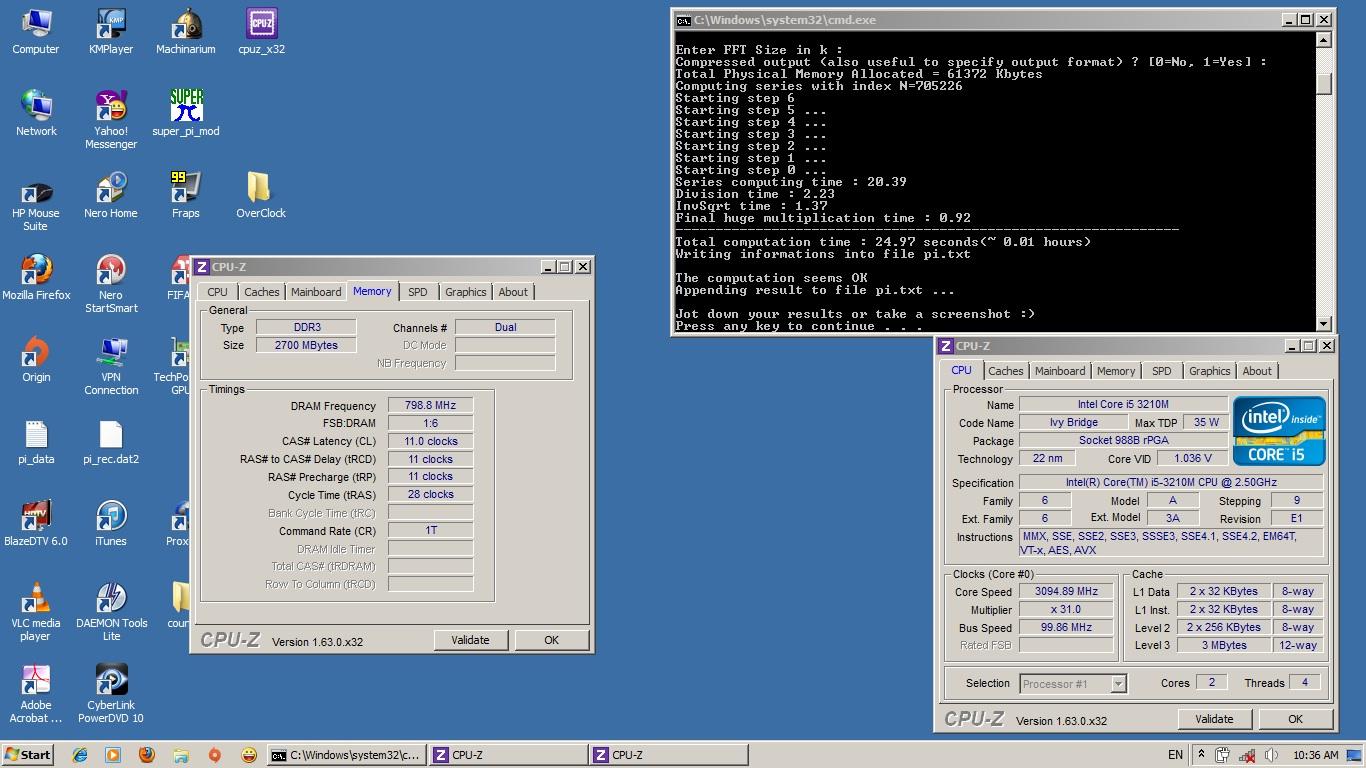
Task: Click the network tray icon
Action: pyautogui.click(x=1248, y=755)
